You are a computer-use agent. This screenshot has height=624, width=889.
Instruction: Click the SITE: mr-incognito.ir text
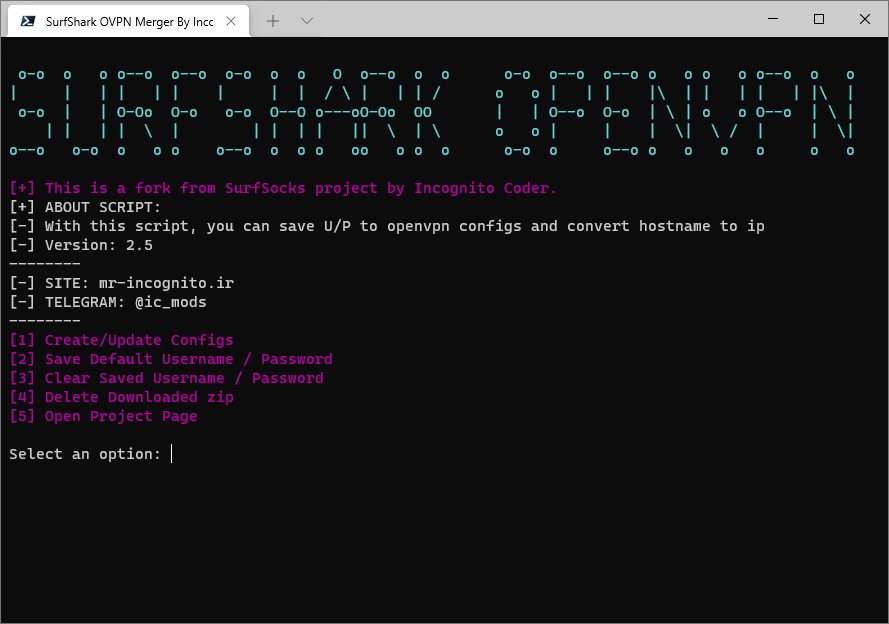click(x=121, y=283)
